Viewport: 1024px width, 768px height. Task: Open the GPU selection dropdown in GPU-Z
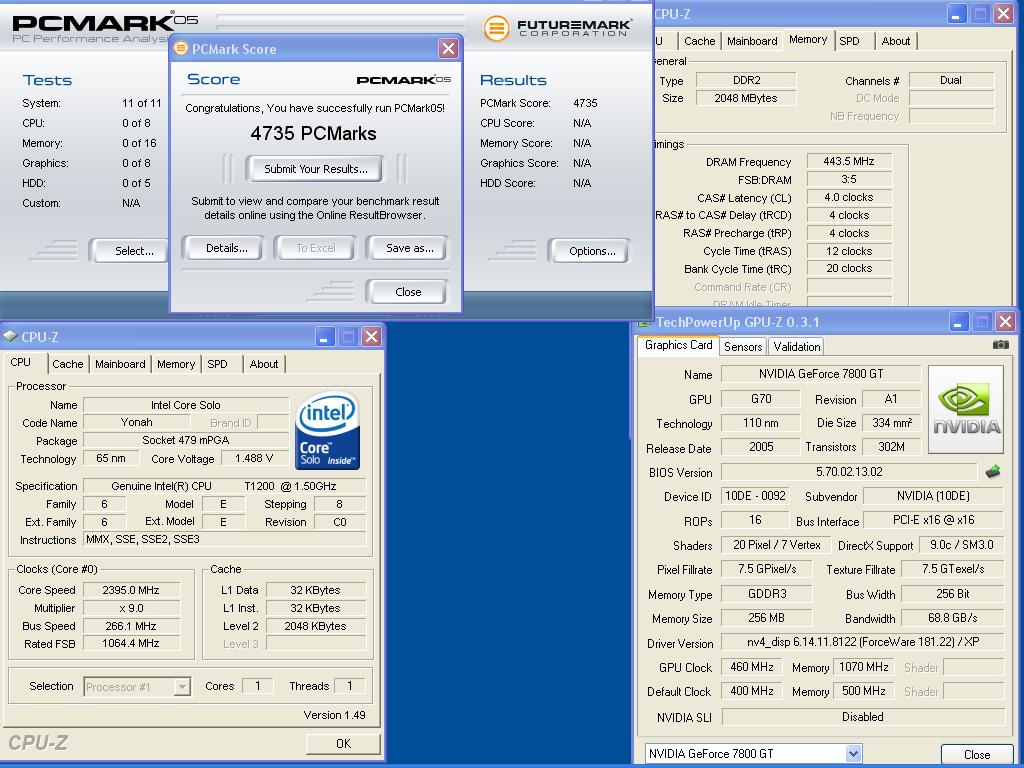[854, 754]
